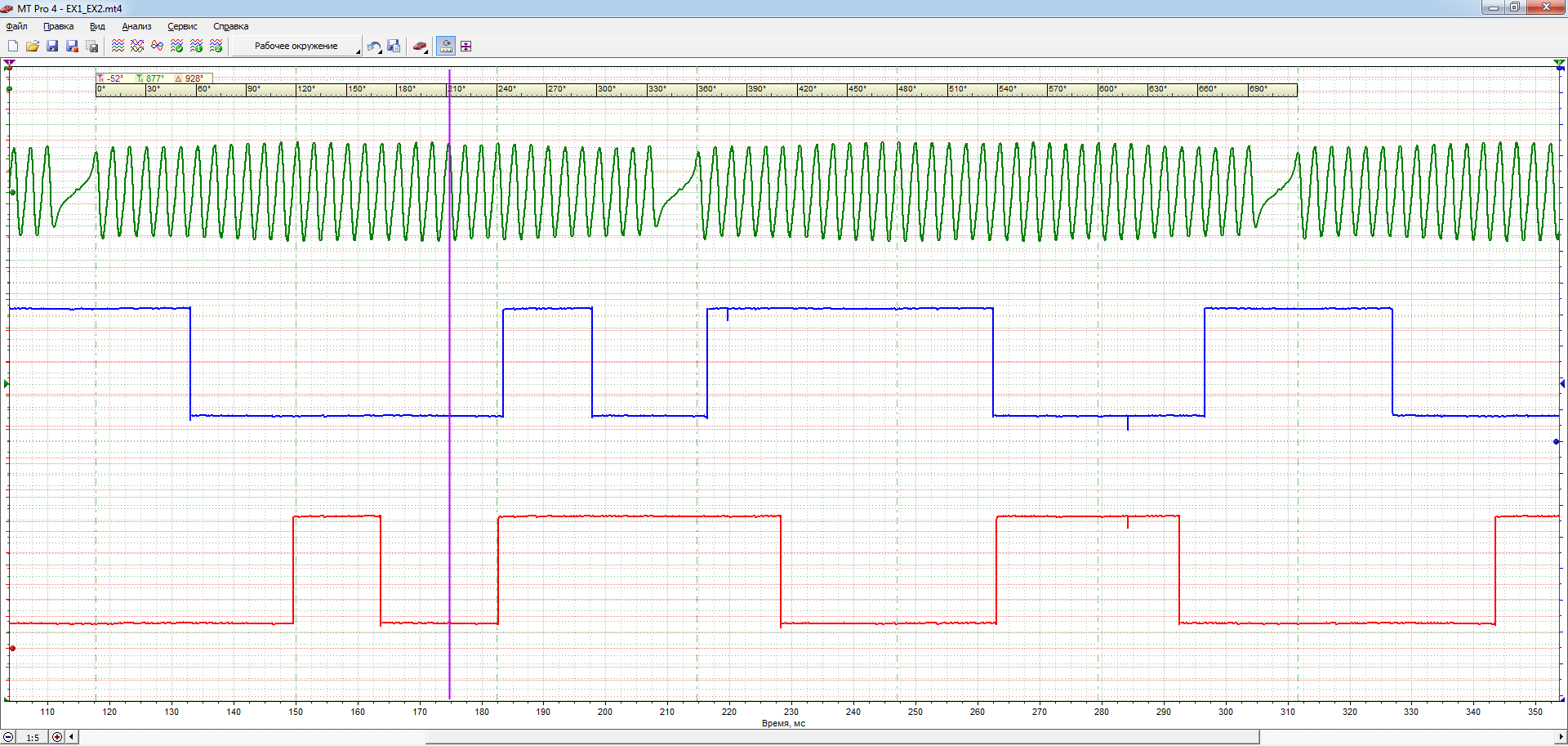Click the purple marker 1 triangle at top left
Screen dimensions: 1568x746
[10, 63]
